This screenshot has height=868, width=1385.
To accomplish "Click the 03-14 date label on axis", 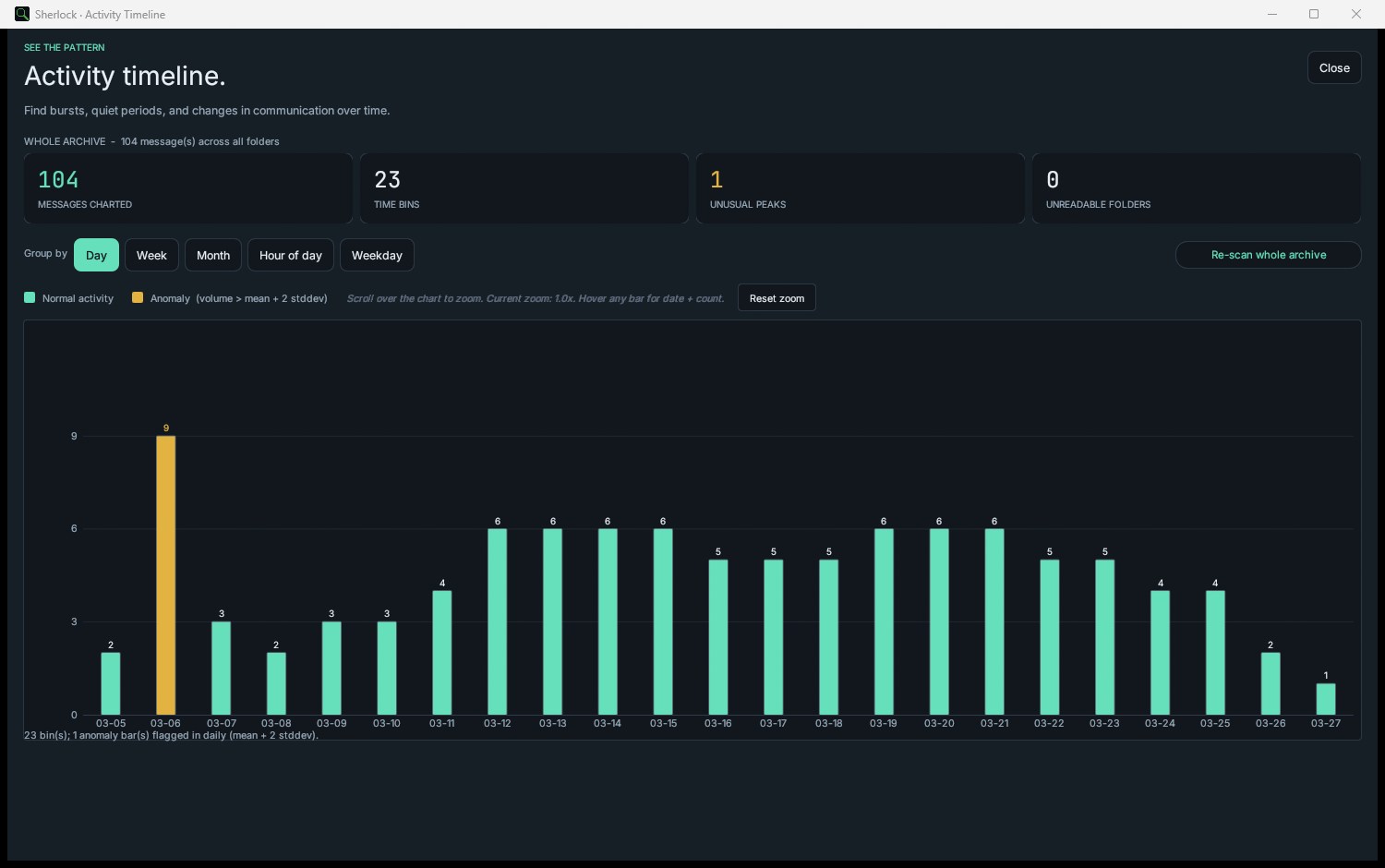I will pyautogui.click(x=608, y=723).
